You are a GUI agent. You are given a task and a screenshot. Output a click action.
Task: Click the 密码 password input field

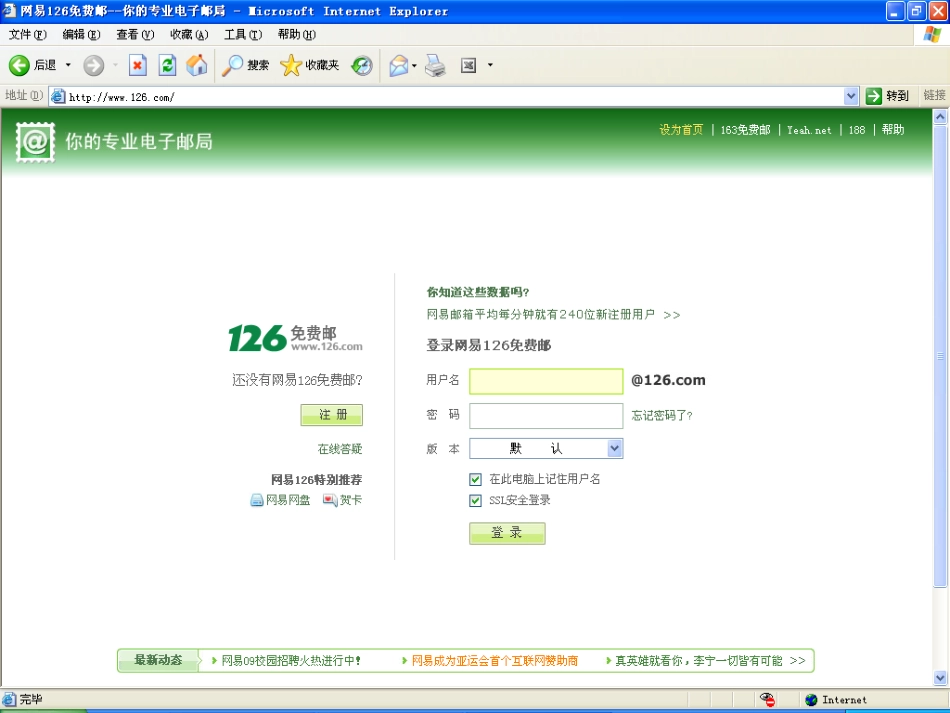546,416
